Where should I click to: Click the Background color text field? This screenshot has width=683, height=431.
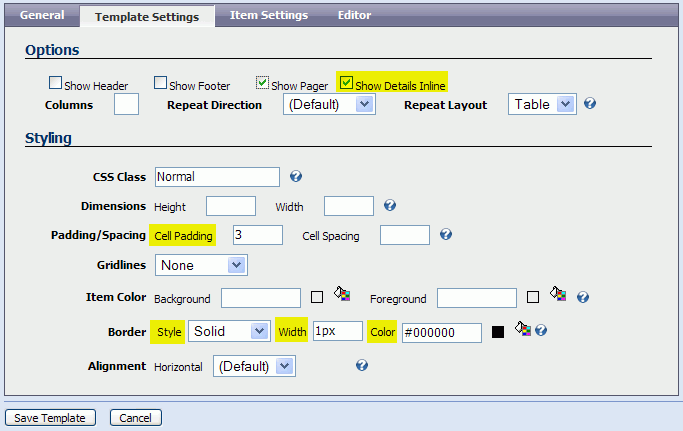click(x=261, y=298)
